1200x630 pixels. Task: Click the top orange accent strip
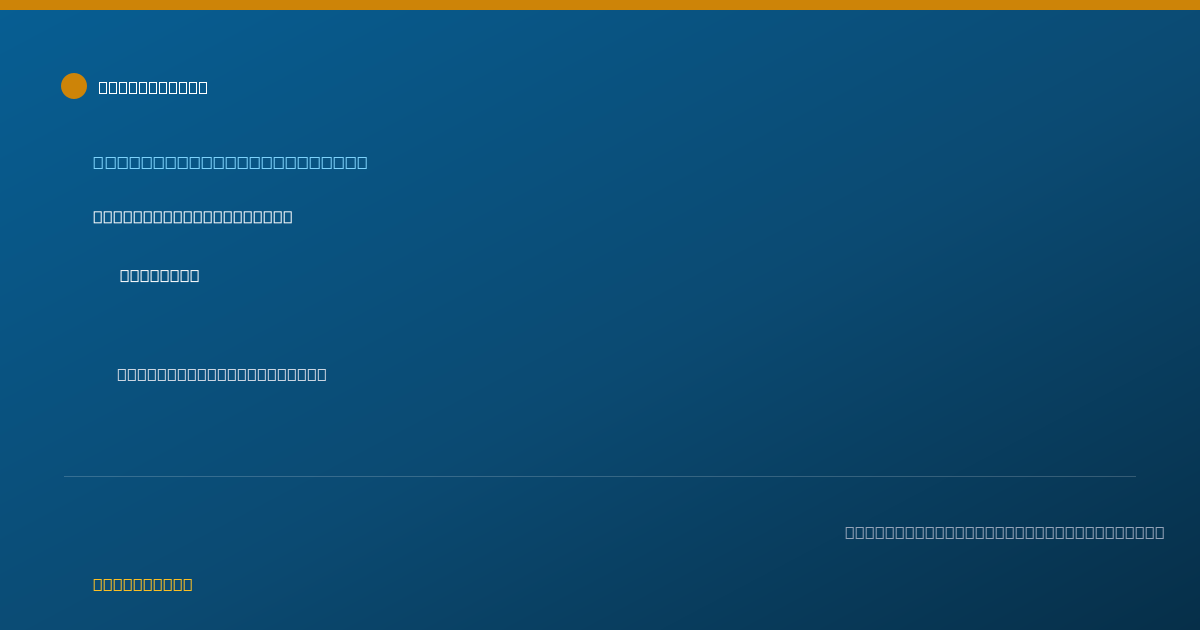click(x=600, y=5)
